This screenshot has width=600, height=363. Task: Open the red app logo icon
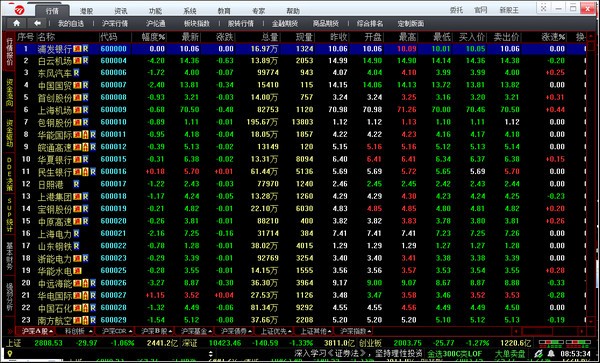(19, 10)
